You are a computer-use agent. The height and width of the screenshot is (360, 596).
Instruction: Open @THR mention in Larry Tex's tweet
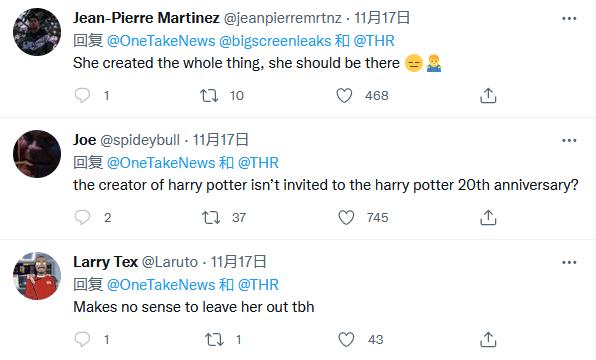click(258, 285)
